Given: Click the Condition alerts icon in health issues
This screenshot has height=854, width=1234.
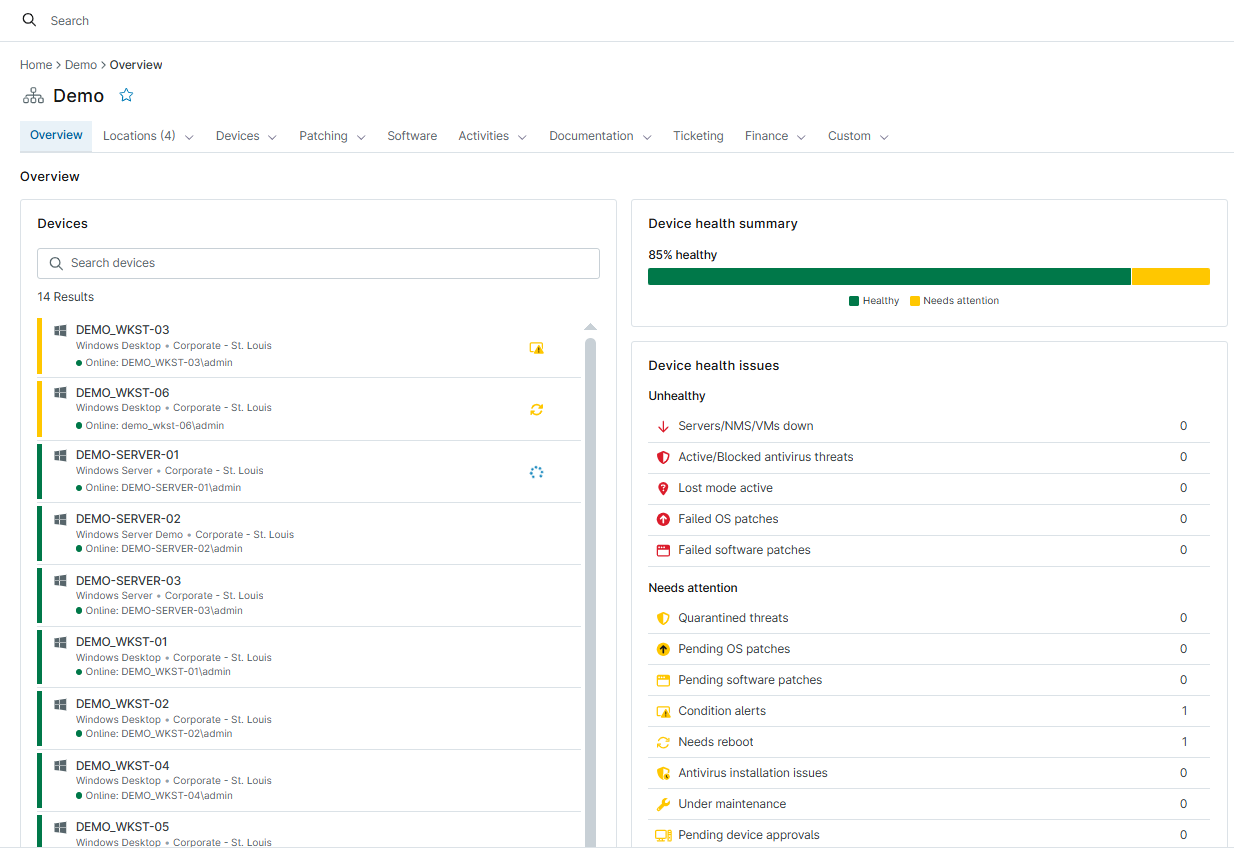Looking at the screenshot, I should click(662, 711).
